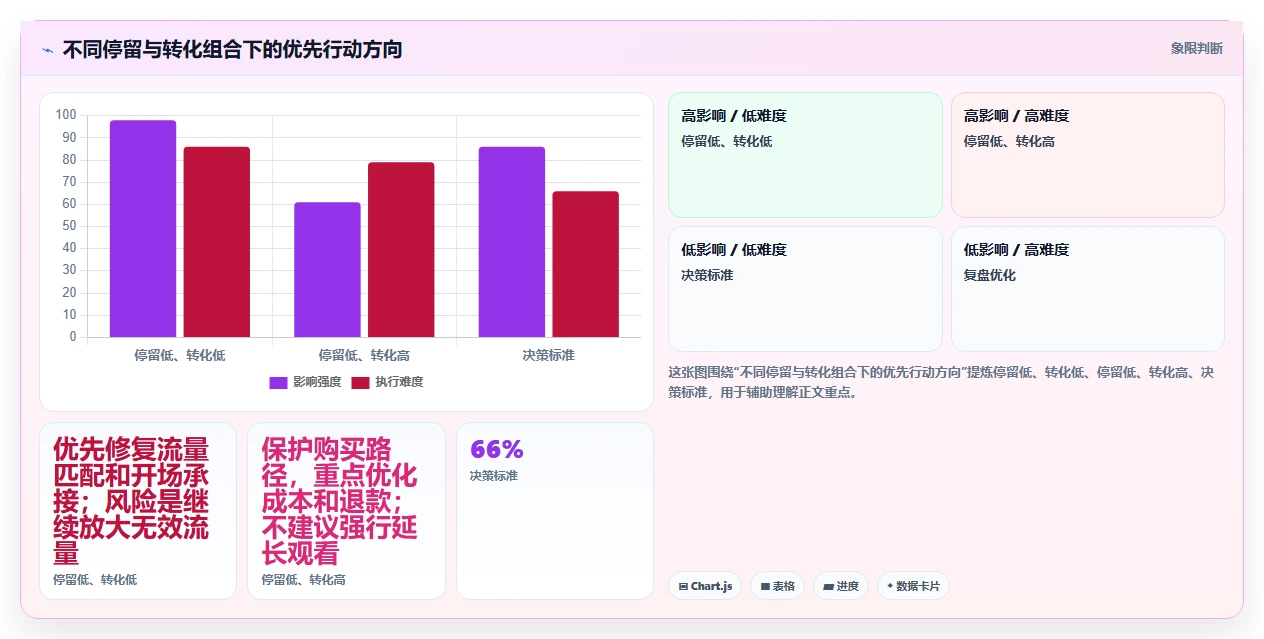Viewport: 1264px width, 639px height.
Task: Click 决策标准 in the 低影响 / 低难度 quadrant
Action: point(707,275)
